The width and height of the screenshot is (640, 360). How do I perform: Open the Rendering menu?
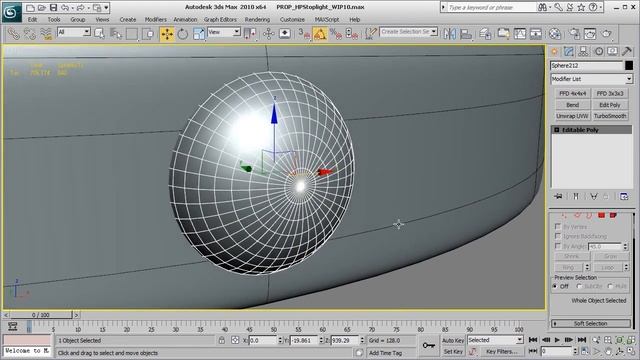(257, 19)
